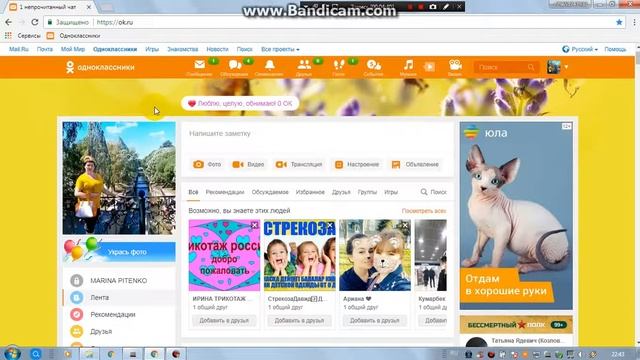Click the blue search icon on taskbar
The width and height of the screenshot is (640, 360).
[x=36, y=354]
